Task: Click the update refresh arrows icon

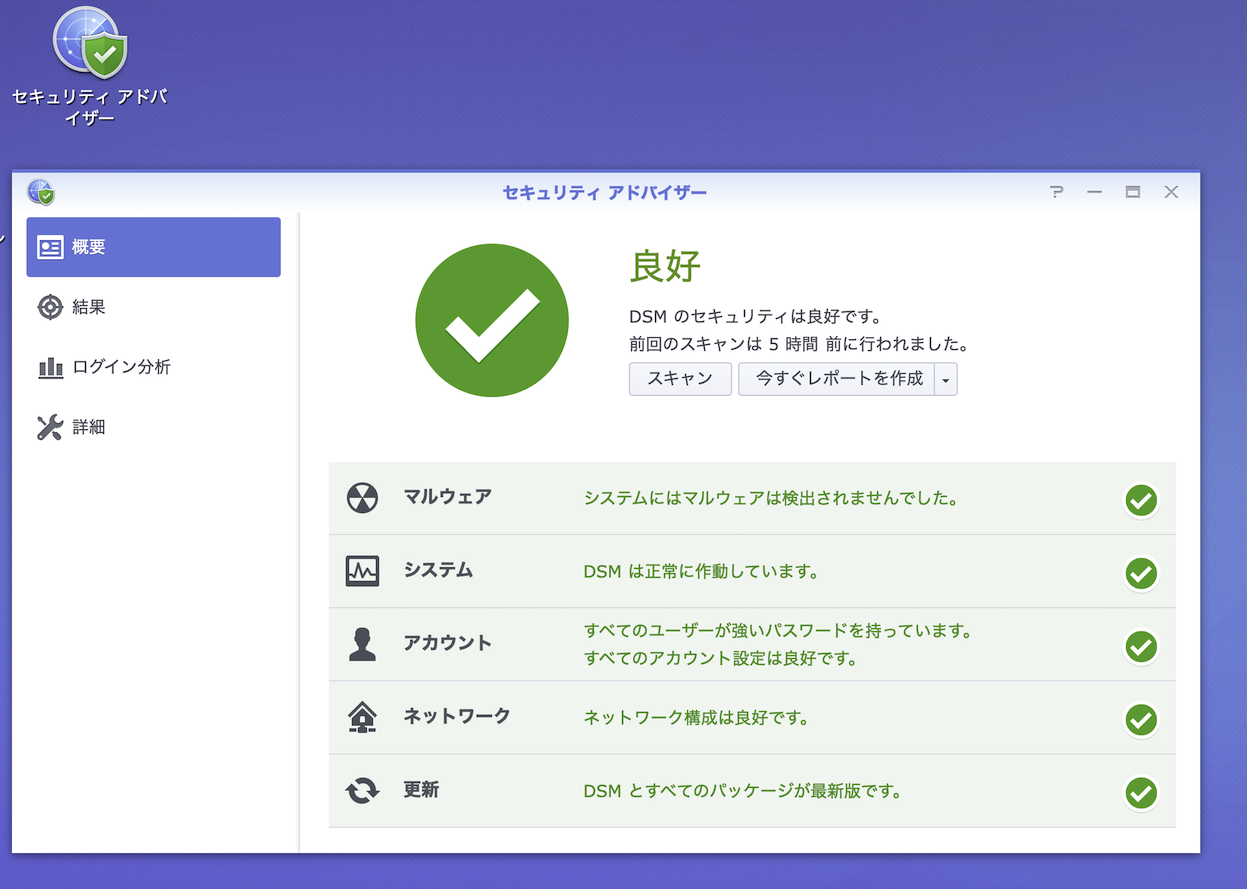Action: 362,791
